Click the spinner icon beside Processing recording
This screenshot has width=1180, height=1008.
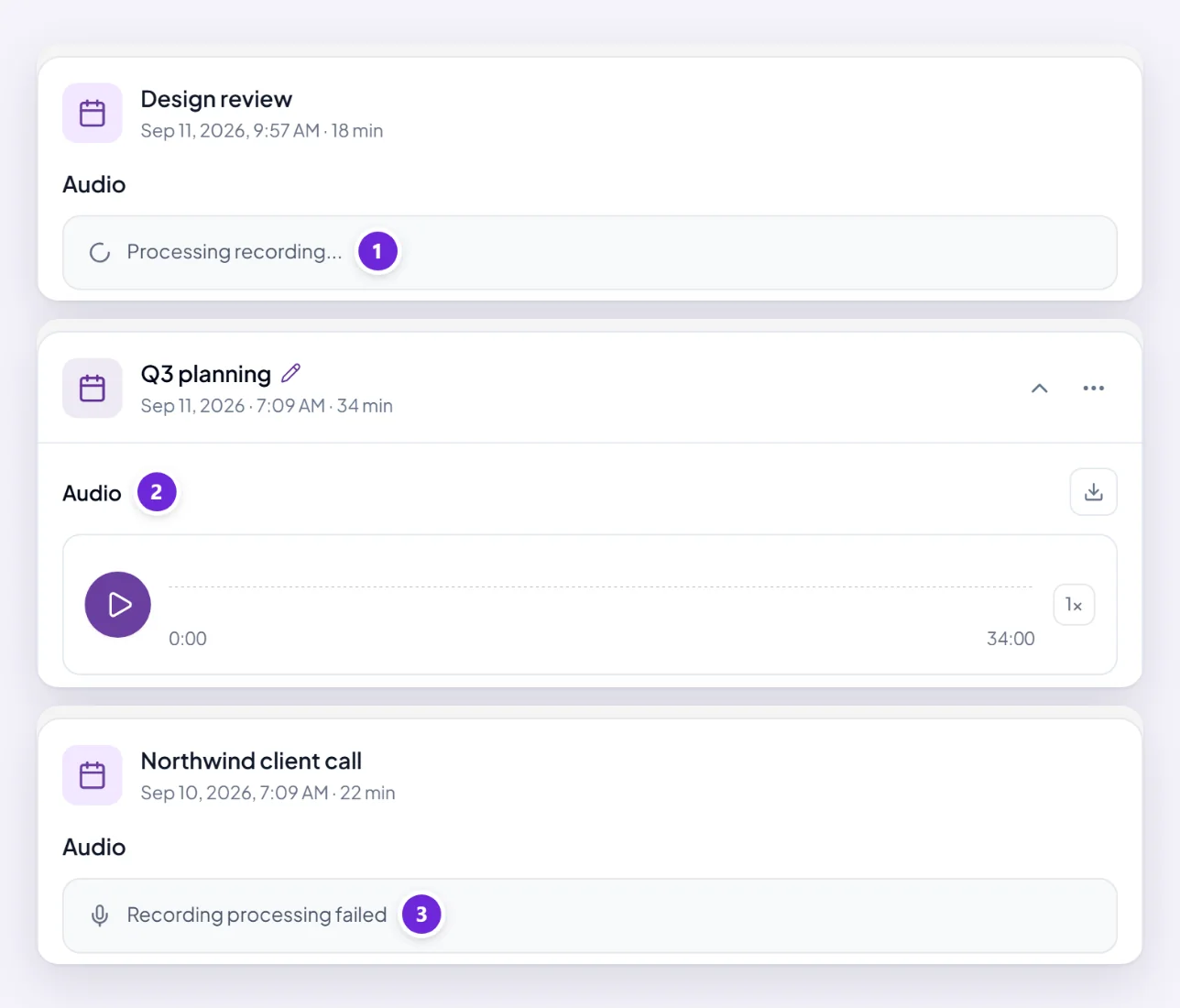(x=100, y=252)
